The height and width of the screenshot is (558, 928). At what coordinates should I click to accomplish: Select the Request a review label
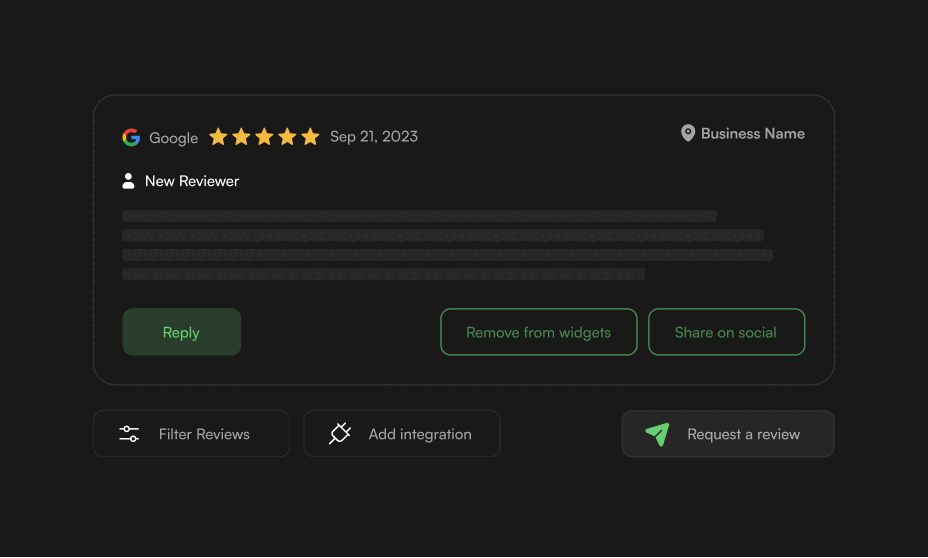click(743, 434)
